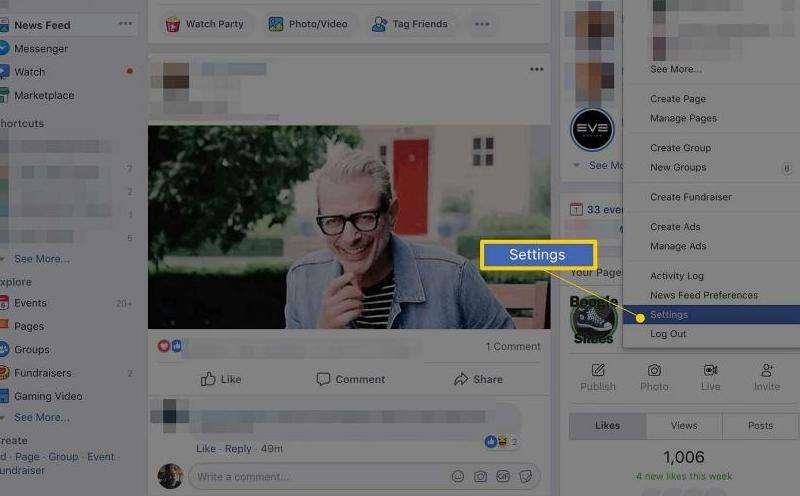Select Activity Log in the menu
Image resolution: width=800 pixels, height=496 pixels.
[x=677, y=276]
